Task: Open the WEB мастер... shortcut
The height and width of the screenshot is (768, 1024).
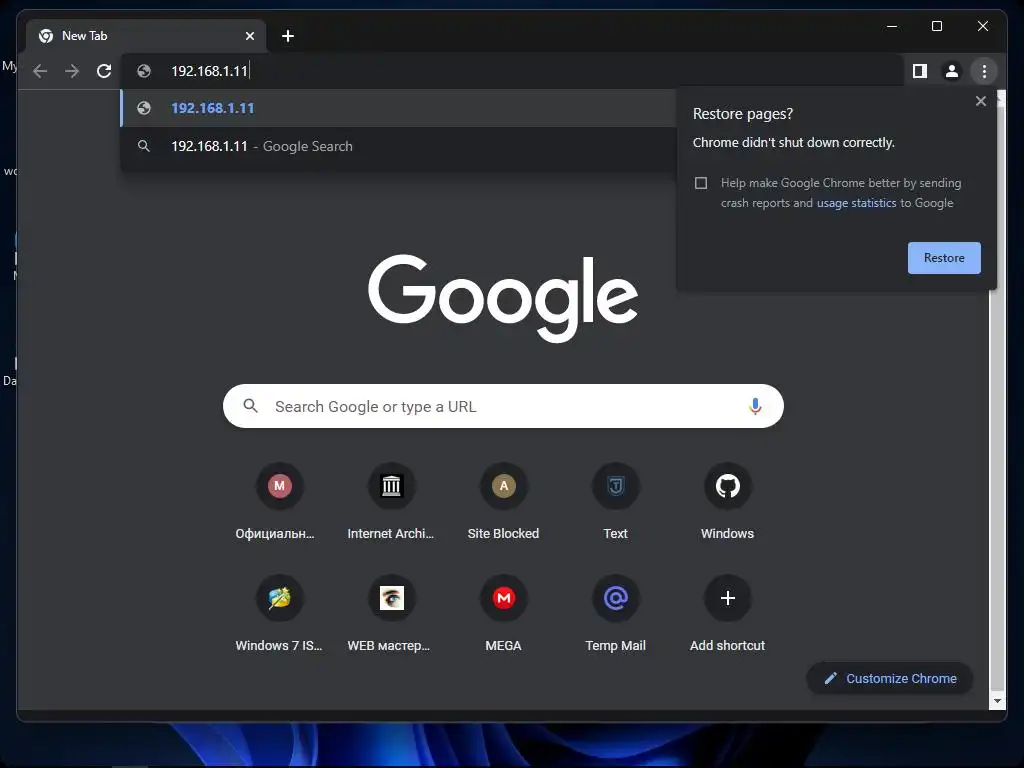Action: 391,614
